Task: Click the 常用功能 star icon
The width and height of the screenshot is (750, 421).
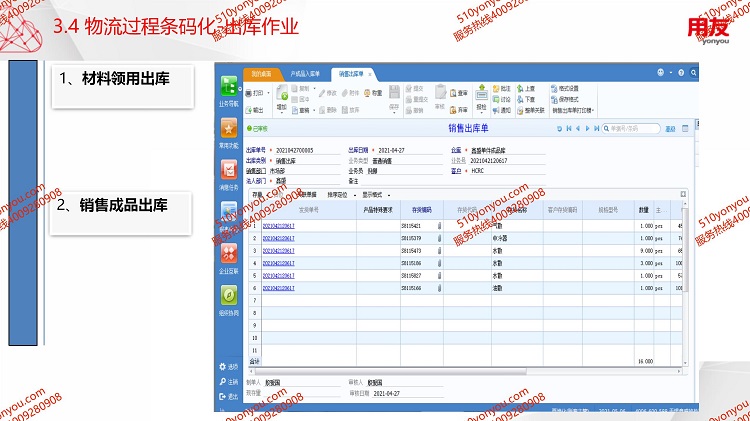Action: 229,130
